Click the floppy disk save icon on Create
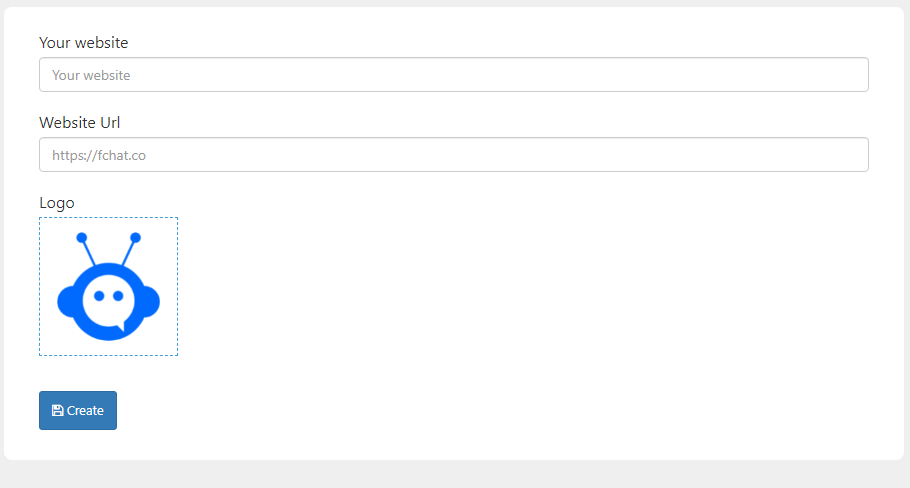 pyautogui.click(x=57, y=411)
